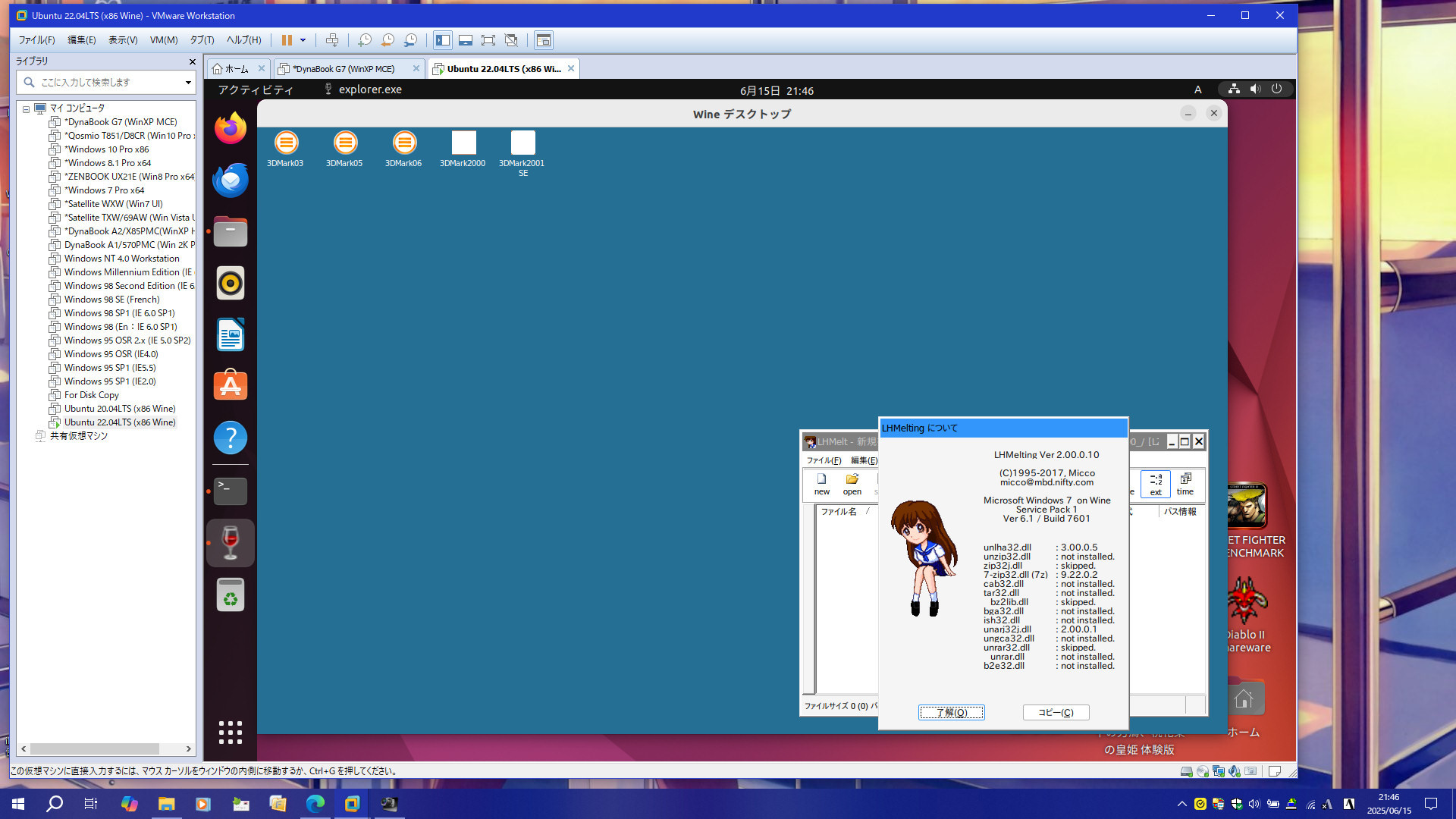Click the open folder icon in LHMelt
The height and width of the screenshot is (819, 1456).
[x=852, y=484]
